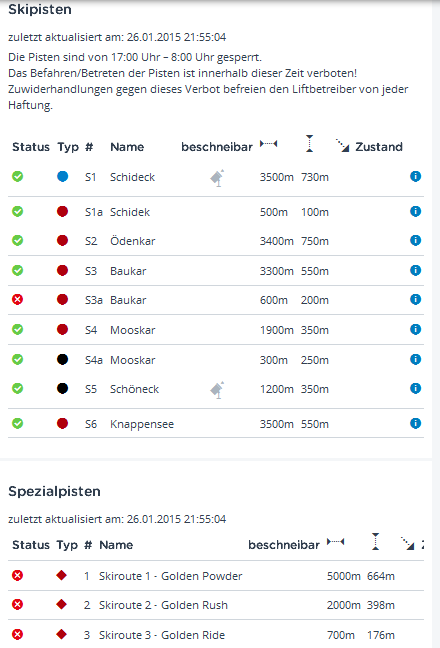The height and width of the screenshot is (648, 440).
Task: Select Zustand column header
Action: 379,147
